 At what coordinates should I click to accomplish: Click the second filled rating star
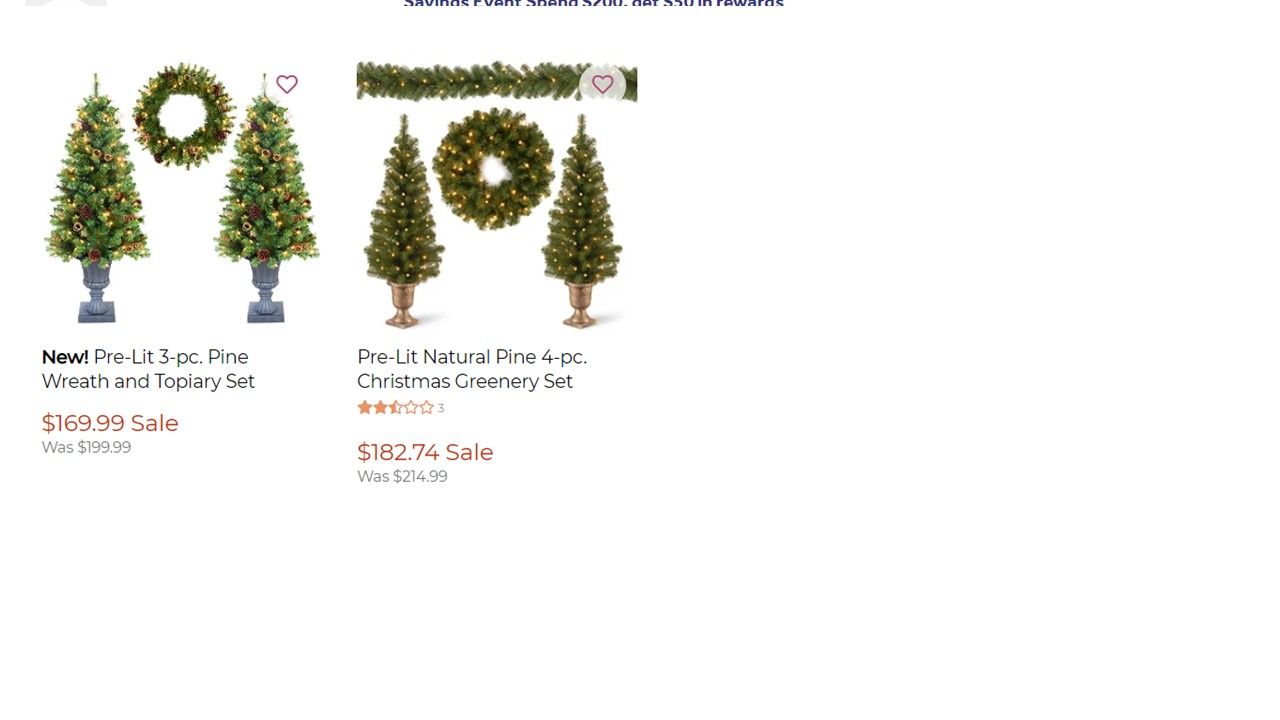(x=380, y=407)
